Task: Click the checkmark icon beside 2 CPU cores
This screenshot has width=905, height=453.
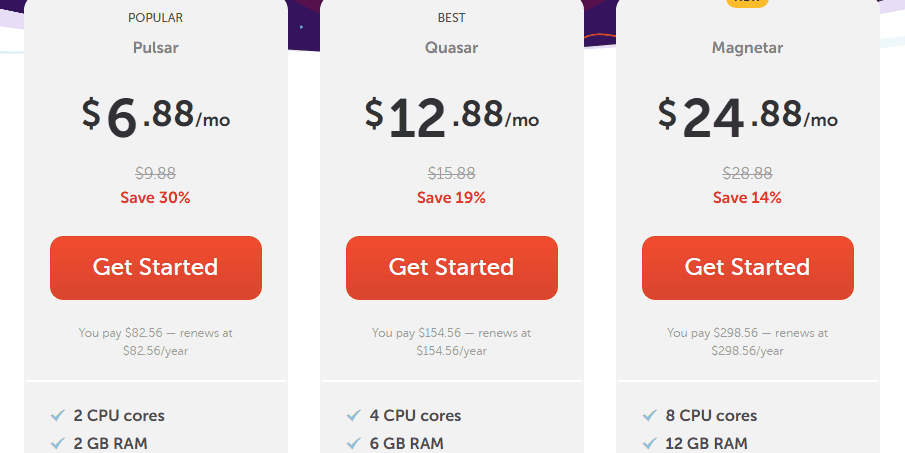Action: (x=57, y=415)
